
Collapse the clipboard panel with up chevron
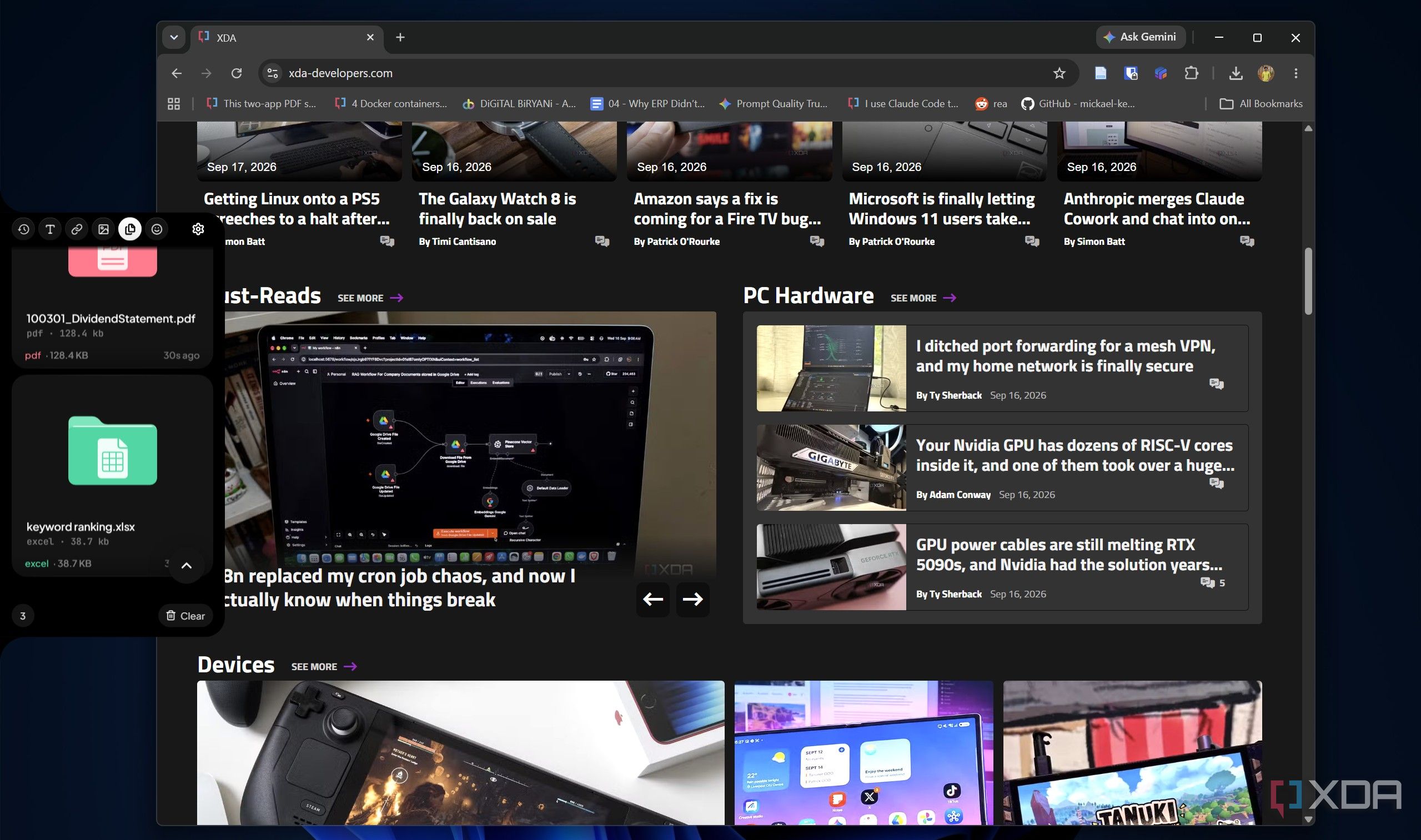click(186, 566)
